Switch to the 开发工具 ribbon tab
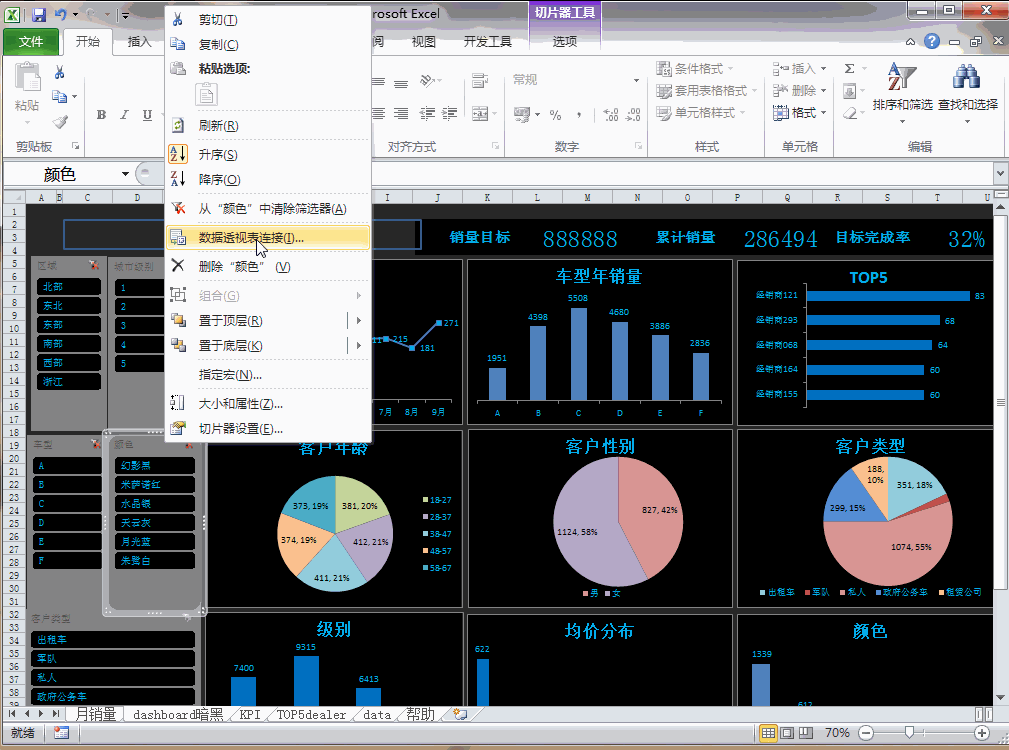The image size is (1009, 750). tap(487, 42)
